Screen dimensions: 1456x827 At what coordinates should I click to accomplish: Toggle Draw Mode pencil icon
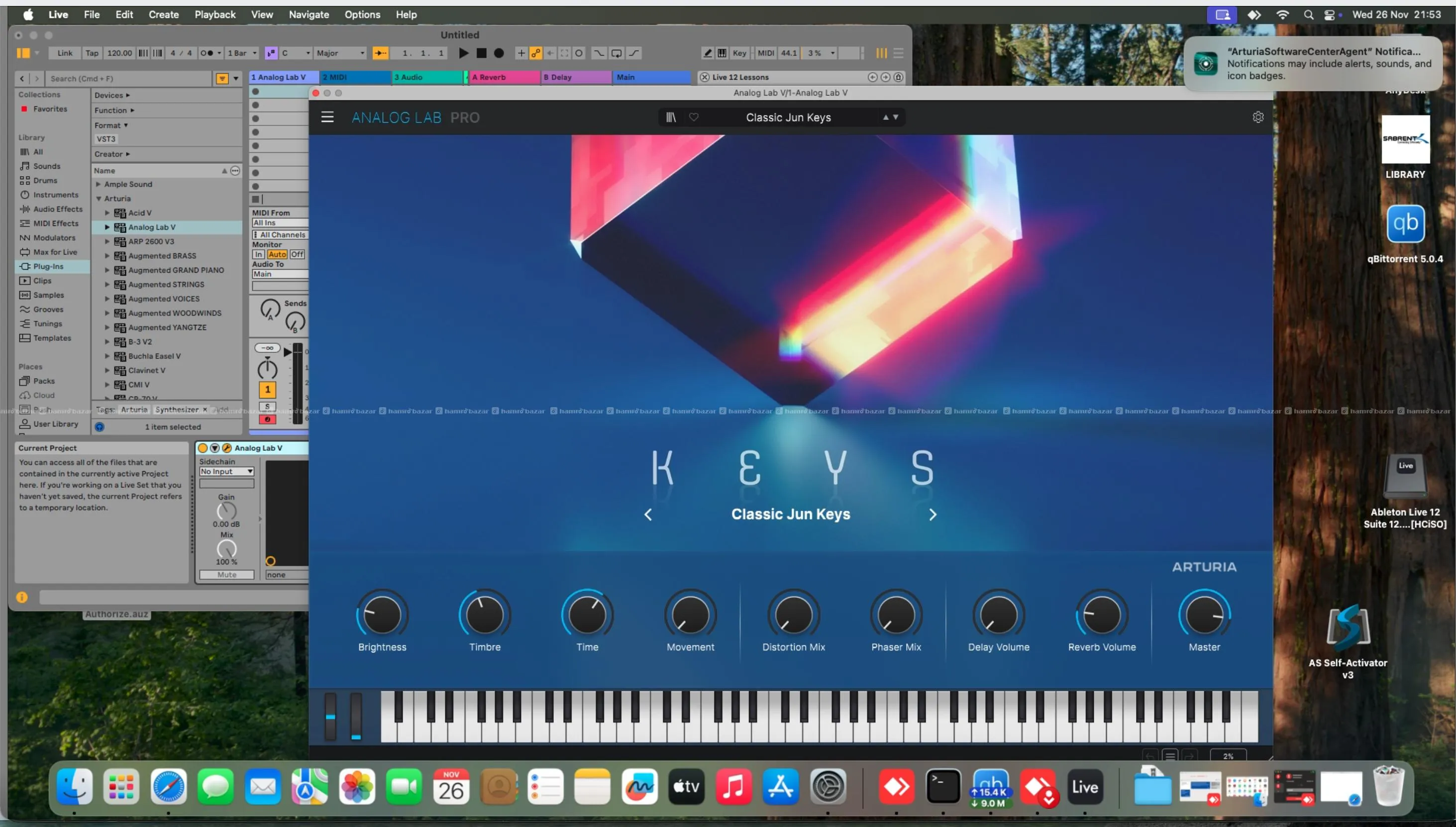click(x=708, y=53)
